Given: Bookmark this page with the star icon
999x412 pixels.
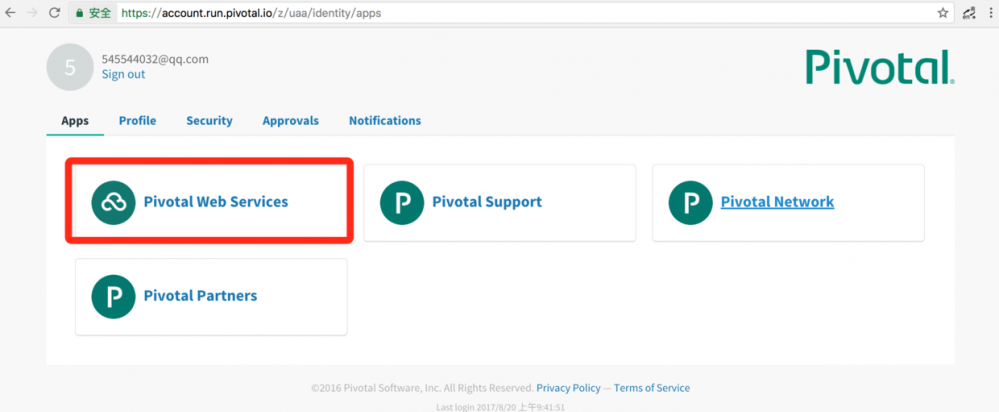Looking at the screenshot, I should pyautogui.click(x=942, y=14).
